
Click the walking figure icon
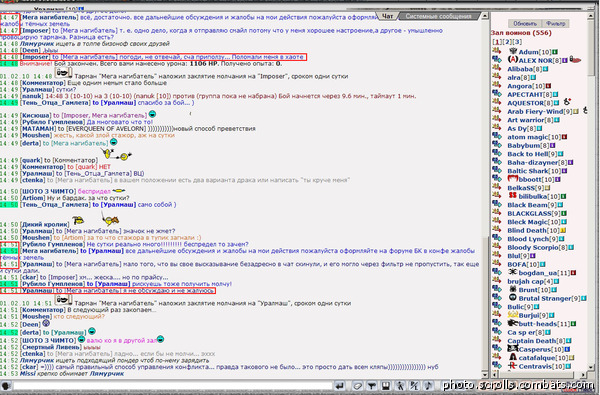click(x=400, y=386)
